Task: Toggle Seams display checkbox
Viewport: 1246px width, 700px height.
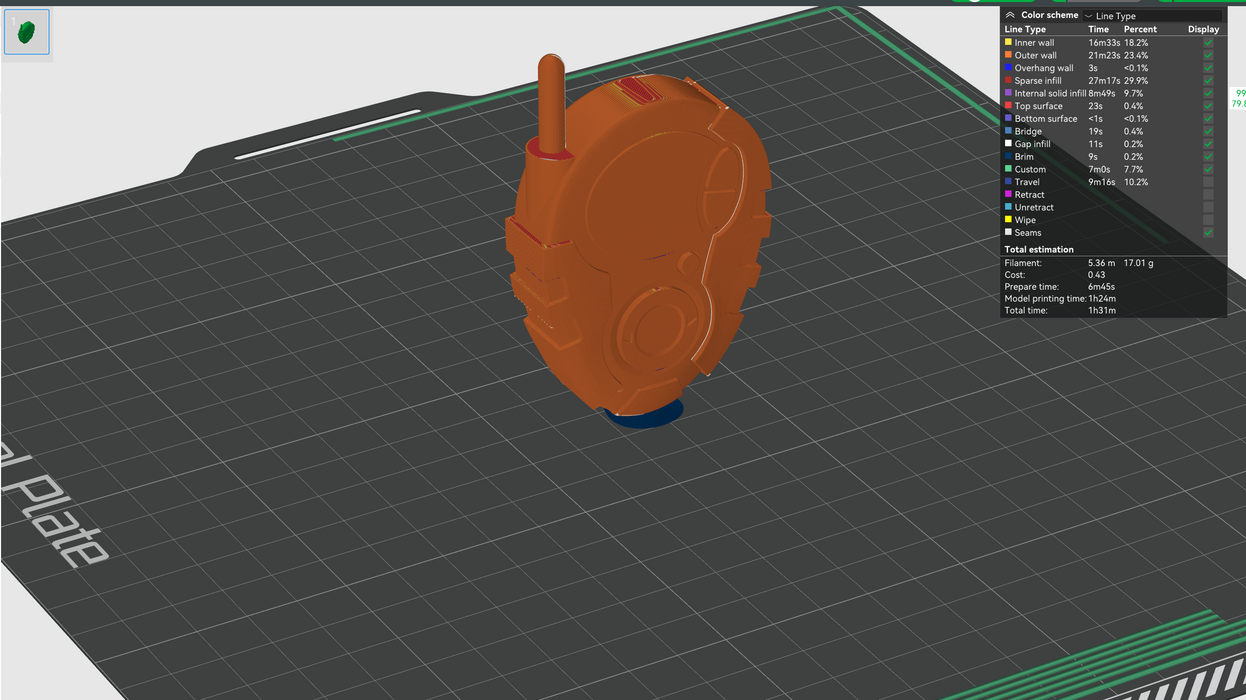Action: (1208, 233)
